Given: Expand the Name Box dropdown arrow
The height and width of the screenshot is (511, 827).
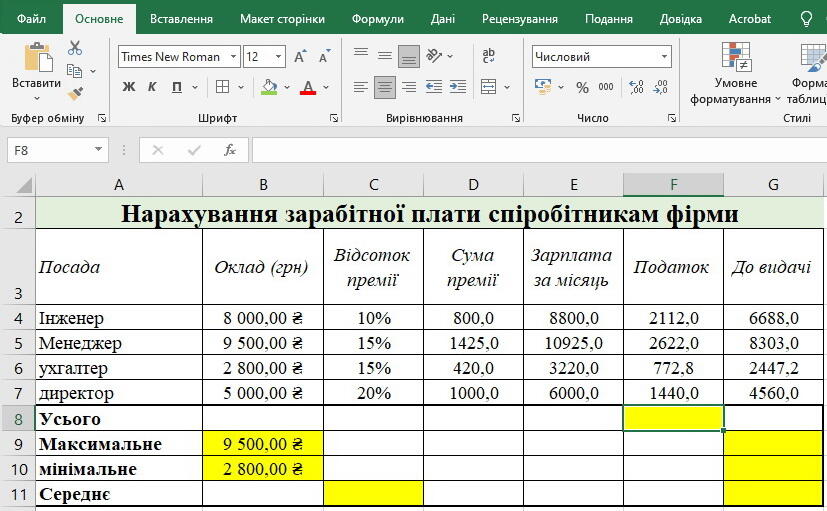Looking at the screenshot, I should tap(99, 150).
